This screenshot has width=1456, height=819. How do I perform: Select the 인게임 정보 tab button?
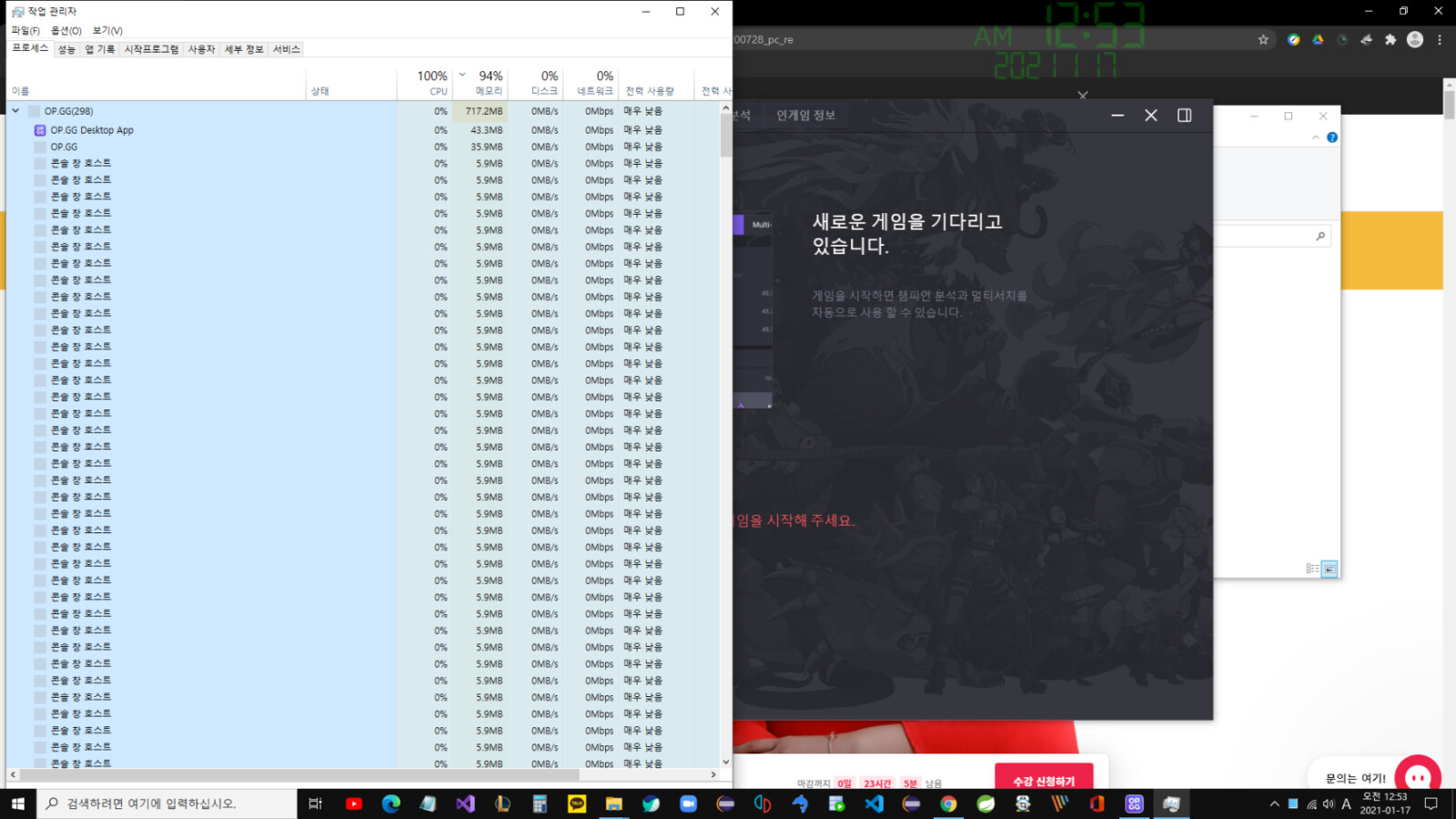click(805, 116)
